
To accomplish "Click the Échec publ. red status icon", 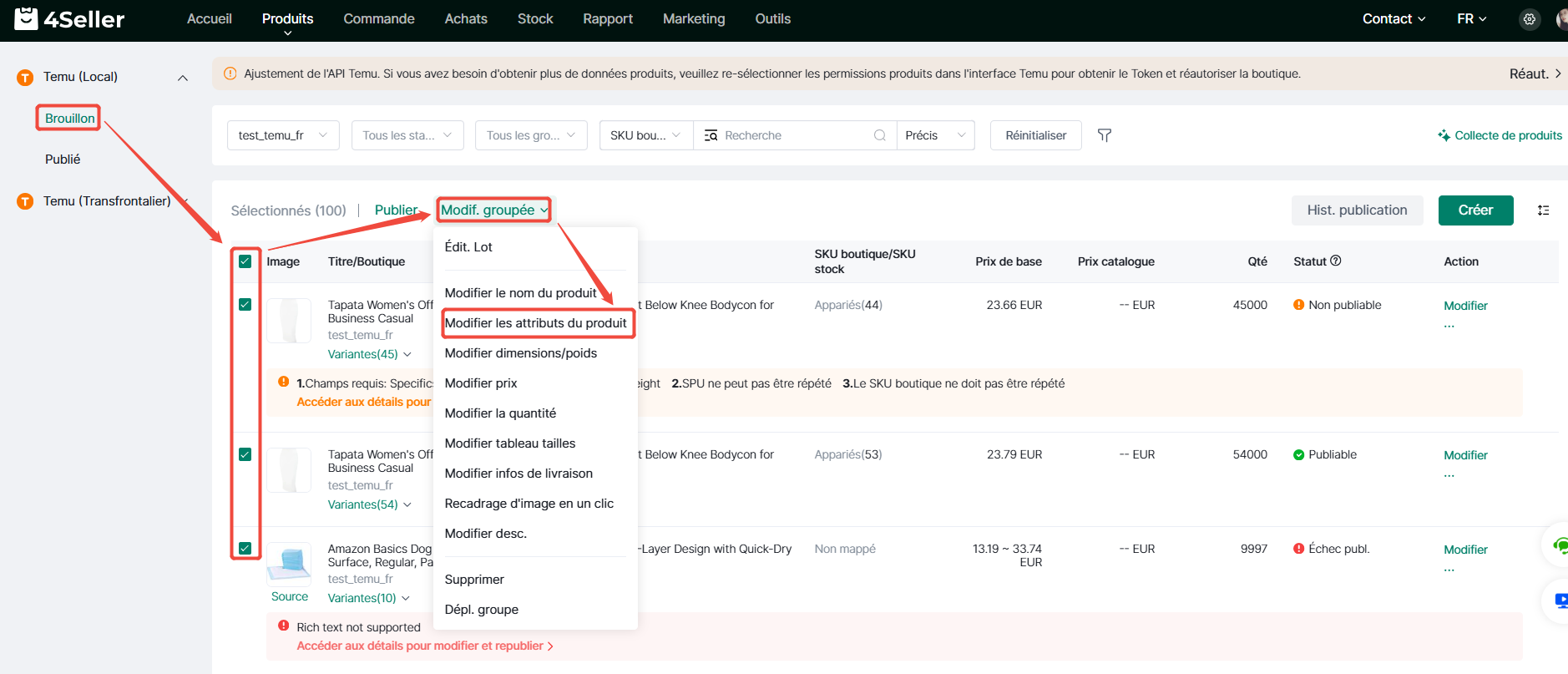I will pos(1298,549).
